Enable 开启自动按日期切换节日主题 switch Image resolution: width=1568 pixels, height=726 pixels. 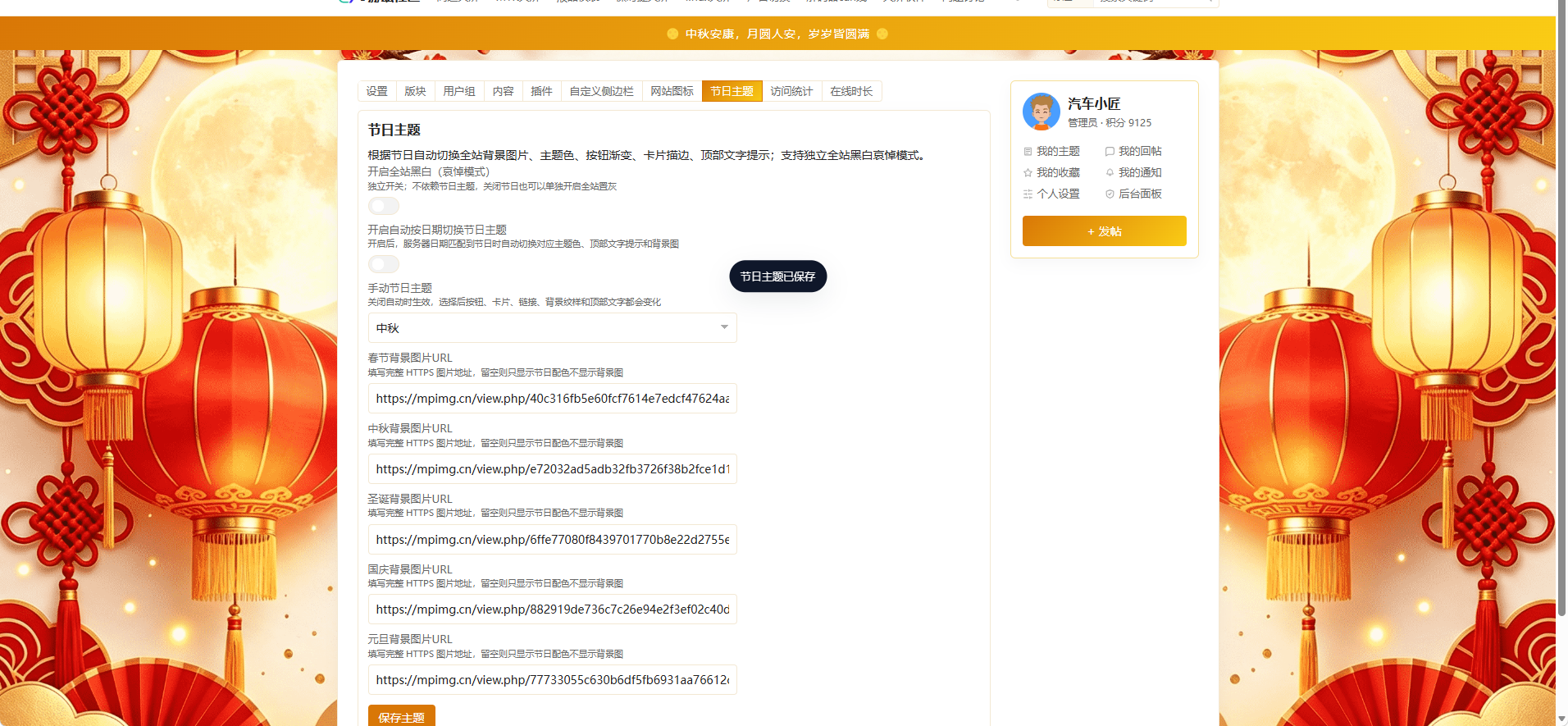pos(384,264)
